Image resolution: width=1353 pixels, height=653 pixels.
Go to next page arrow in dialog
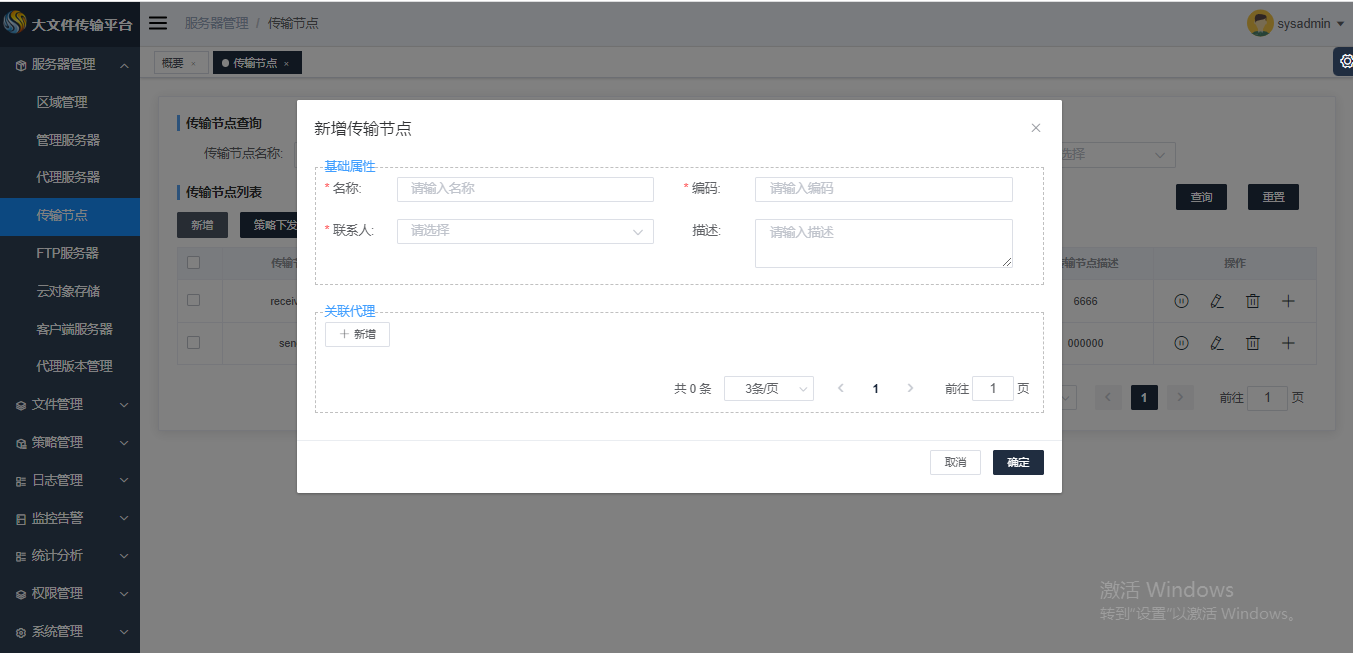(x=910, y=388)
